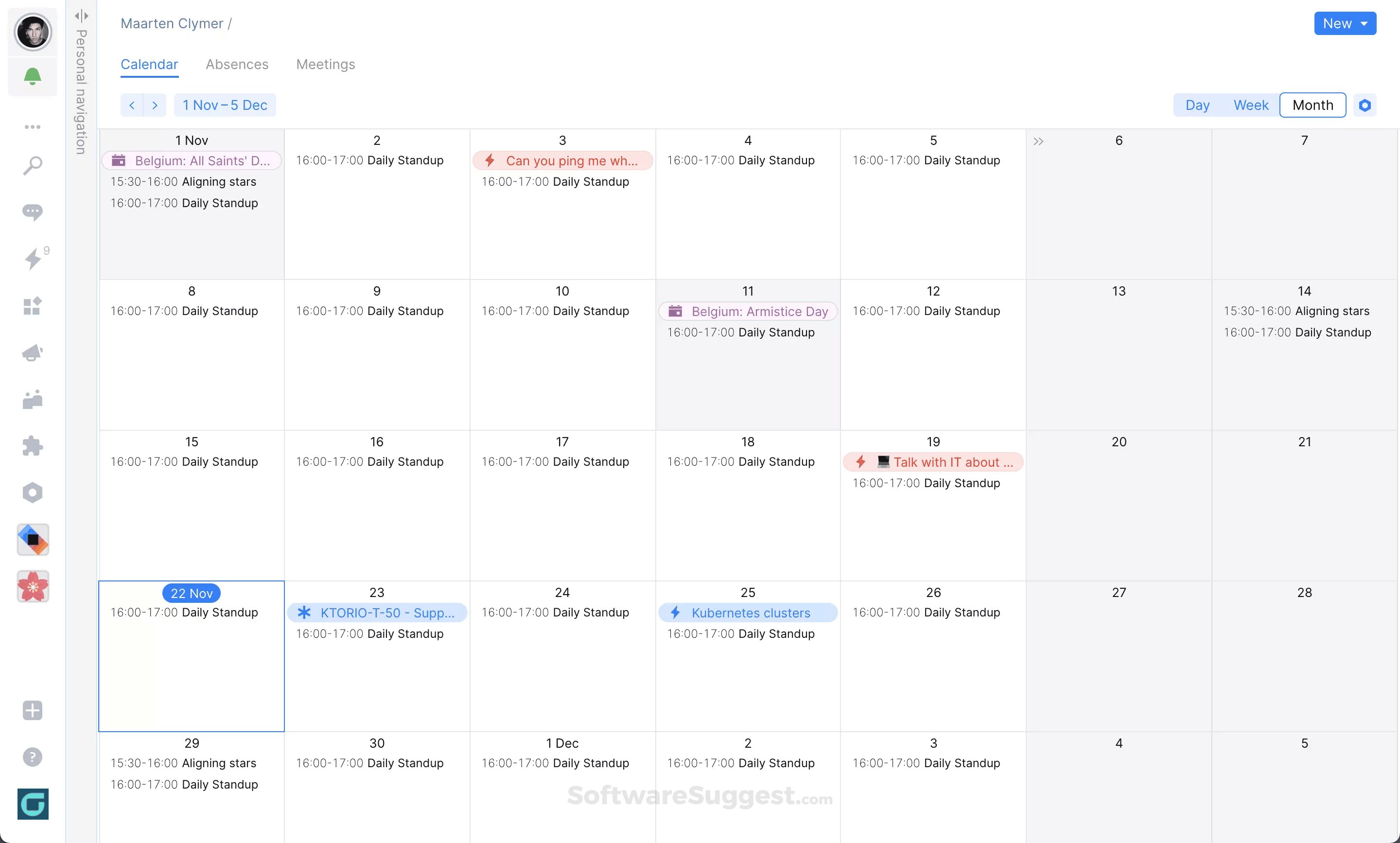Screen dimensions: 1400x843
Task: Switch to the Meetings tab
Action: tap(325, 64)
